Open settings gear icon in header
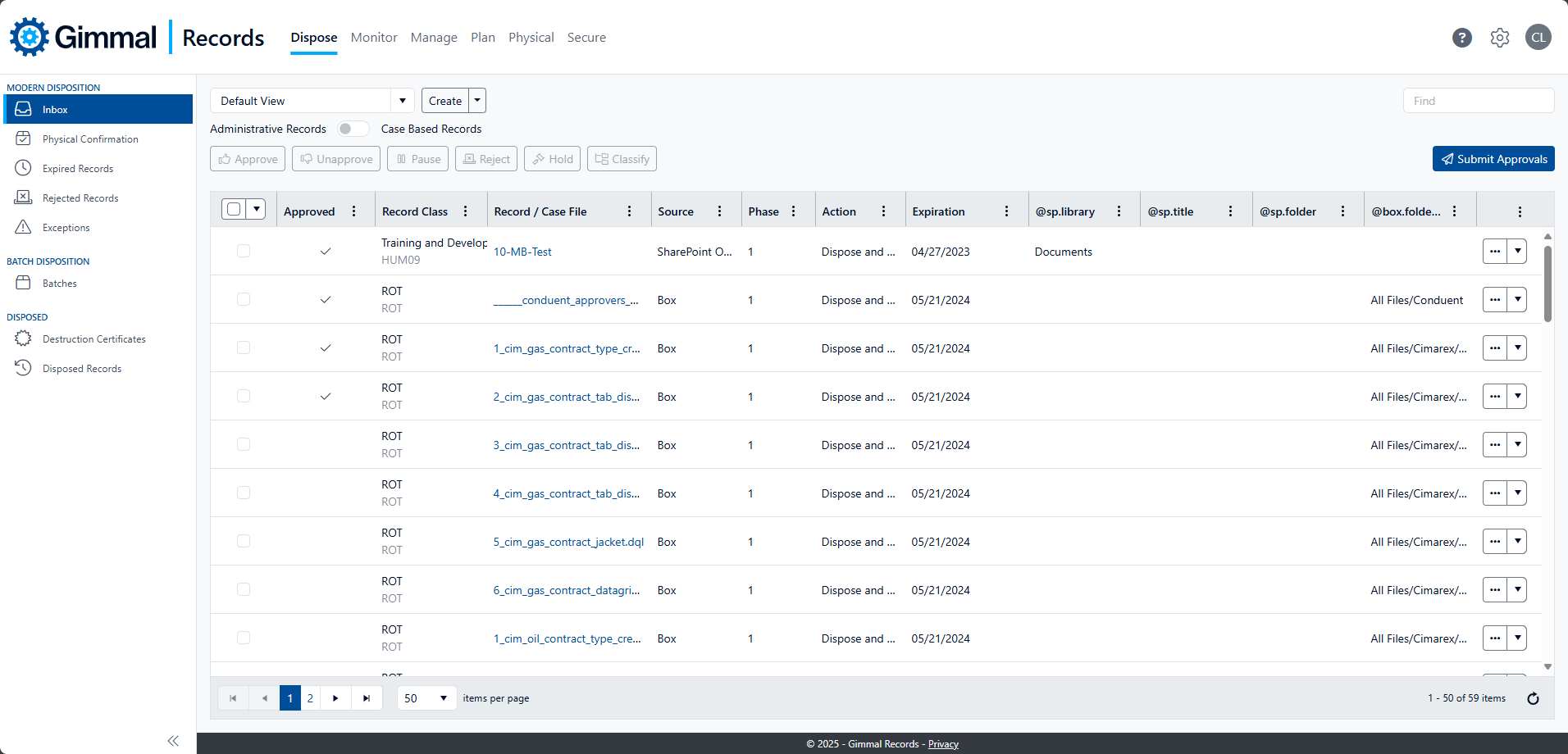The height and width of the screenshot is (754, 1568). [1499, 38]
